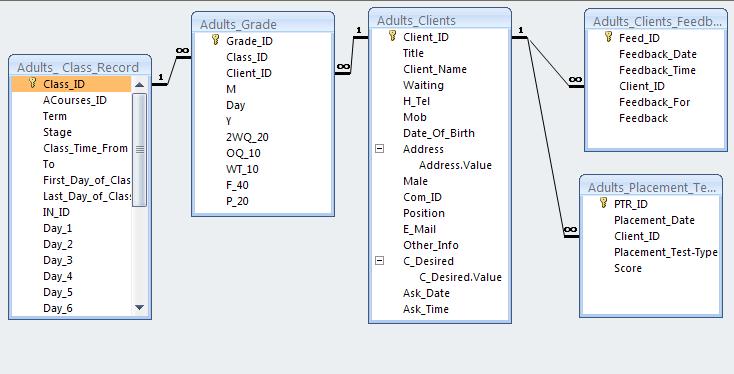This screenshot has height=374, width=734.
Task: Select the Male field
Action: (415, 181)
